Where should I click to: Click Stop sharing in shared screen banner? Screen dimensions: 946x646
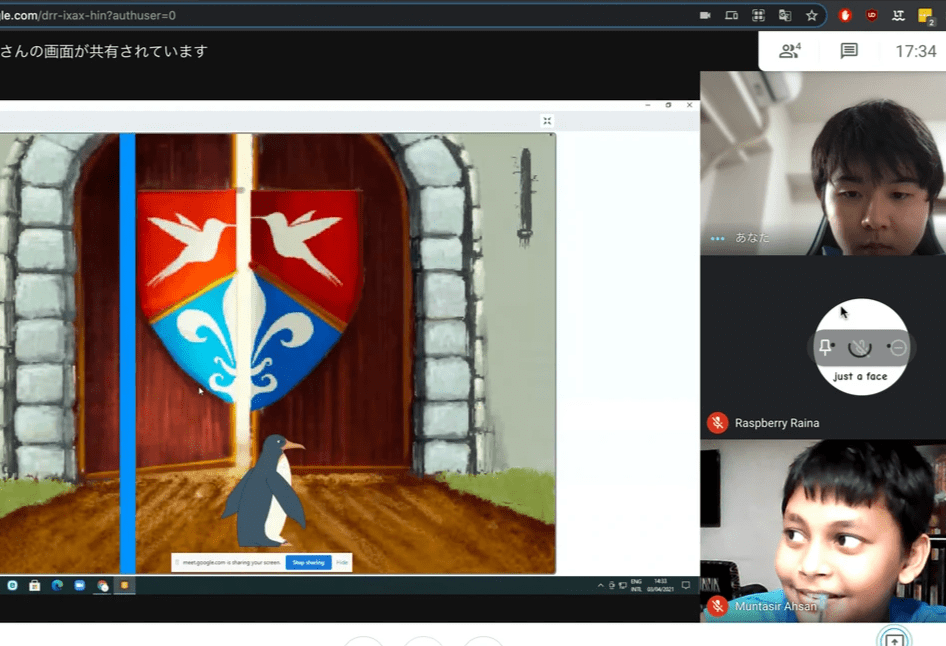(x=308, y=562)
